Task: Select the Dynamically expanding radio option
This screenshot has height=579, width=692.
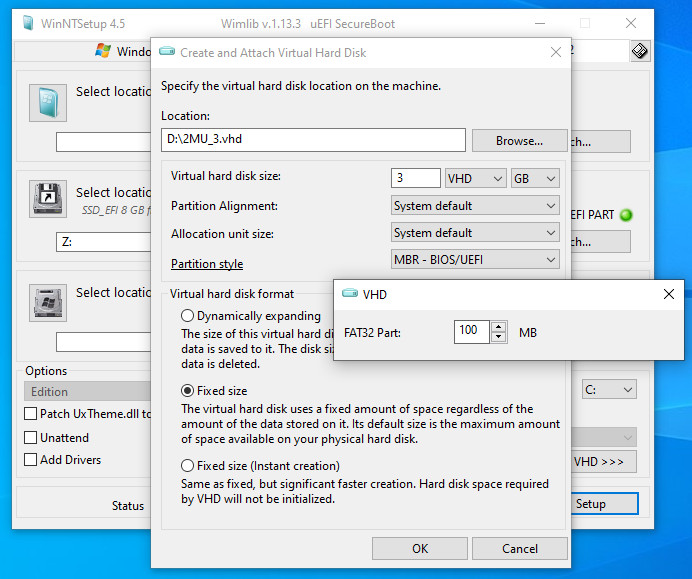Action: [x=188, y=316]
